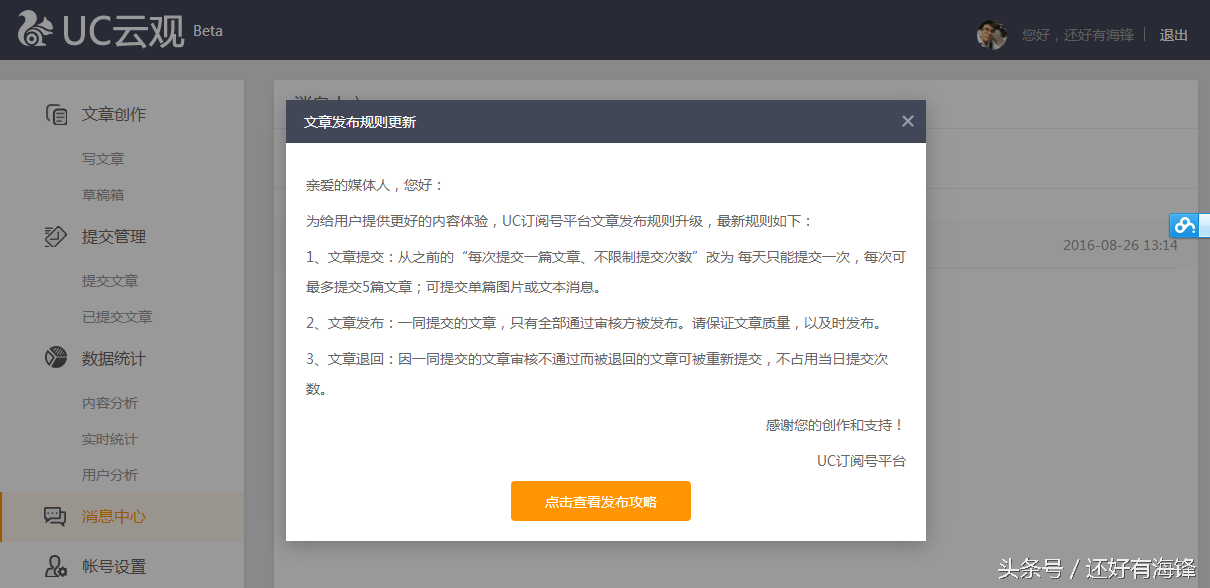Select 草稿箱 in the sidebar

(x=103, y=194)
